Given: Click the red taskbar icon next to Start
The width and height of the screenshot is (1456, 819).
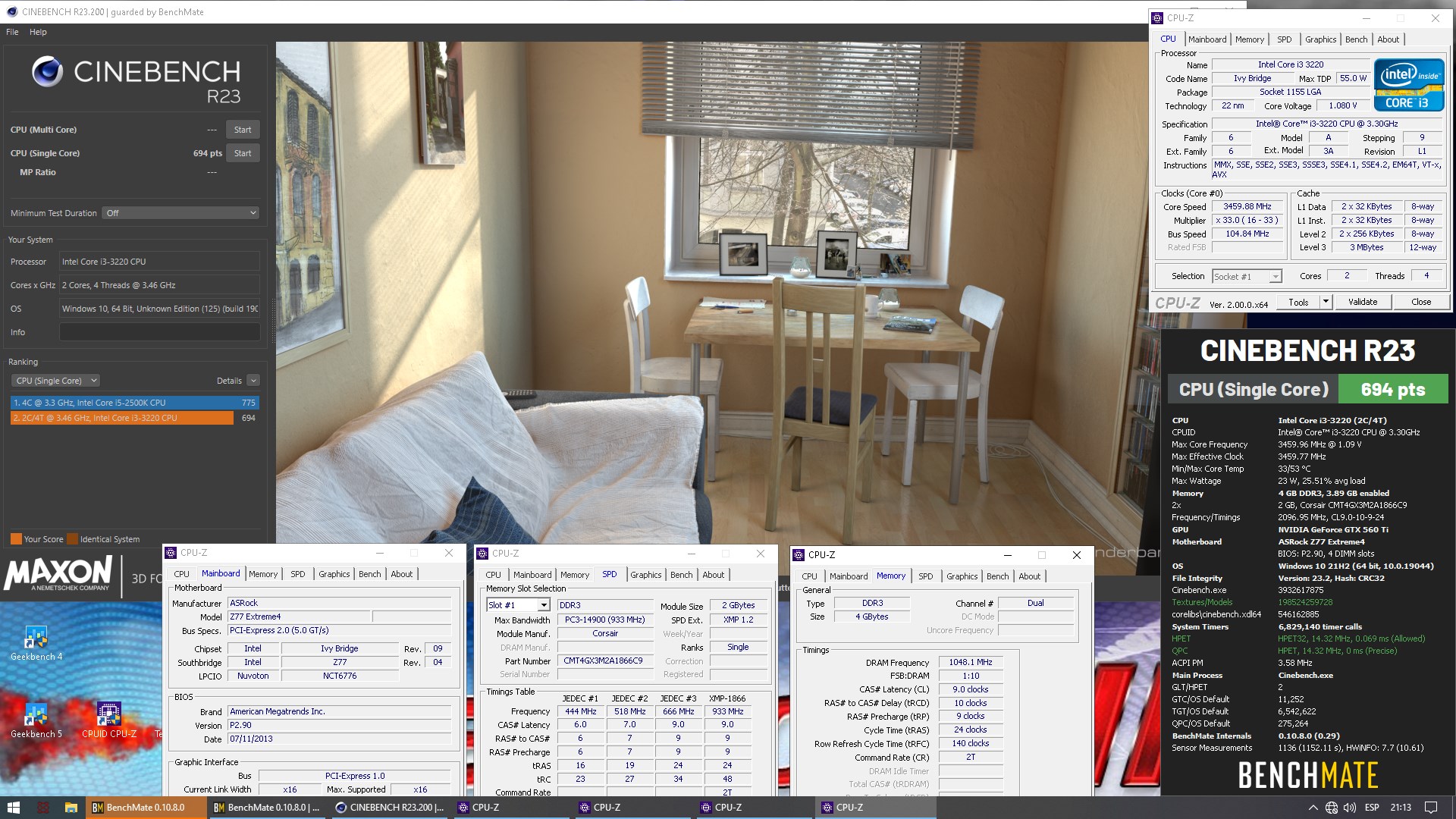Looking at the screenshot, I should tap(43, 808).
